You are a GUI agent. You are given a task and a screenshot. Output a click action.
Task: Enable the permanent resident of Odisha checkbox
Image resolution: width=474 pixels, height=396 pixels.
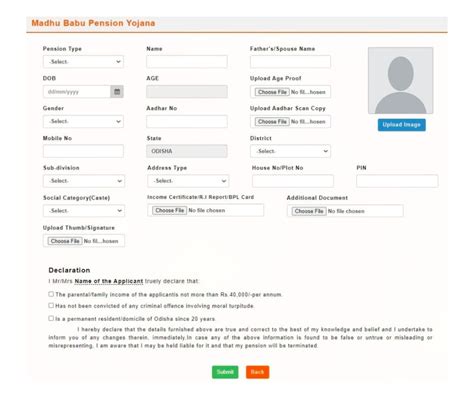51,318
